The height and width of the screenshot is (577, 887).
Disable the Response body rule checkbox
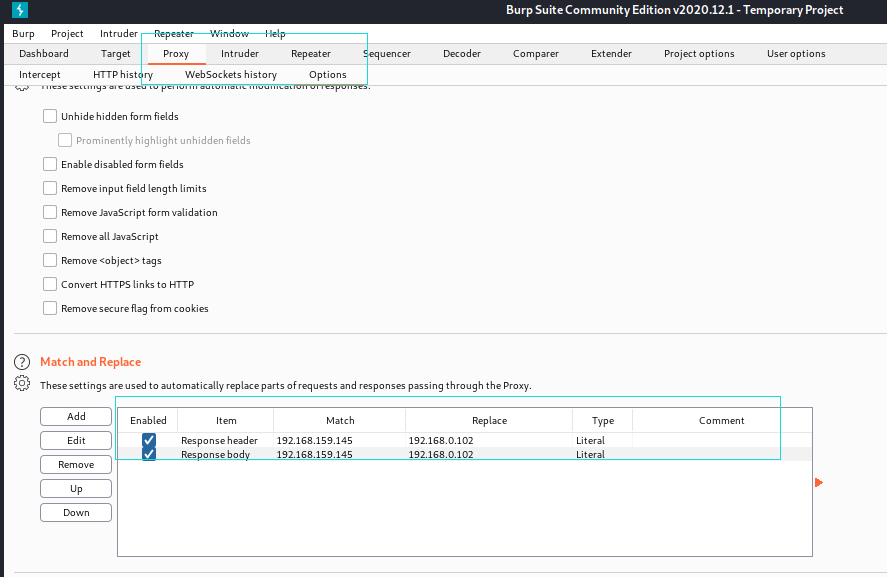tap(149, 454)
